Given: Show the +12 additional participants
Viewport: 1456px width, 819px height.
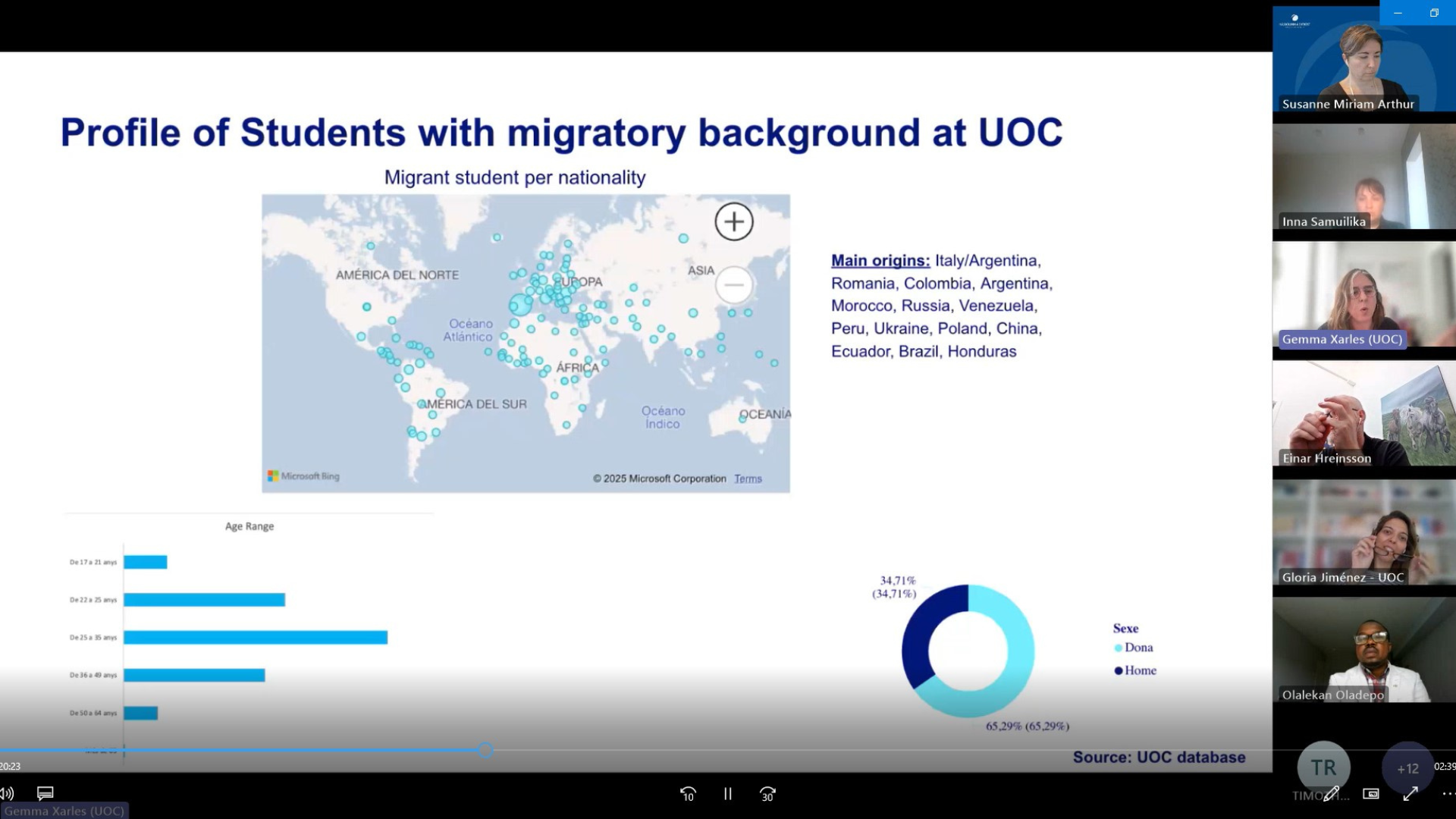Looking at the screenshot, I should (1407, 767).
